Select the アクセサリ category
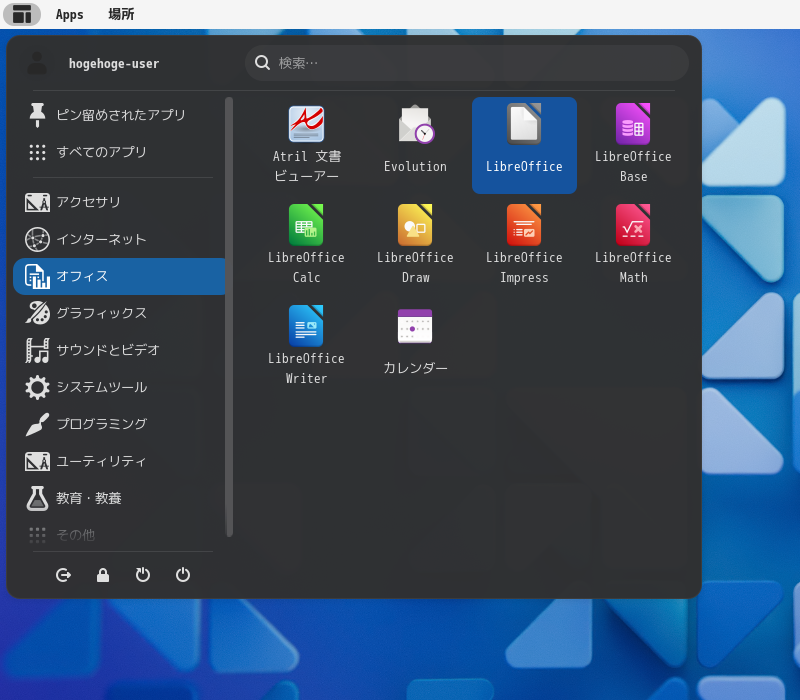This screenshot has width=800, height=700. point(119,203)
